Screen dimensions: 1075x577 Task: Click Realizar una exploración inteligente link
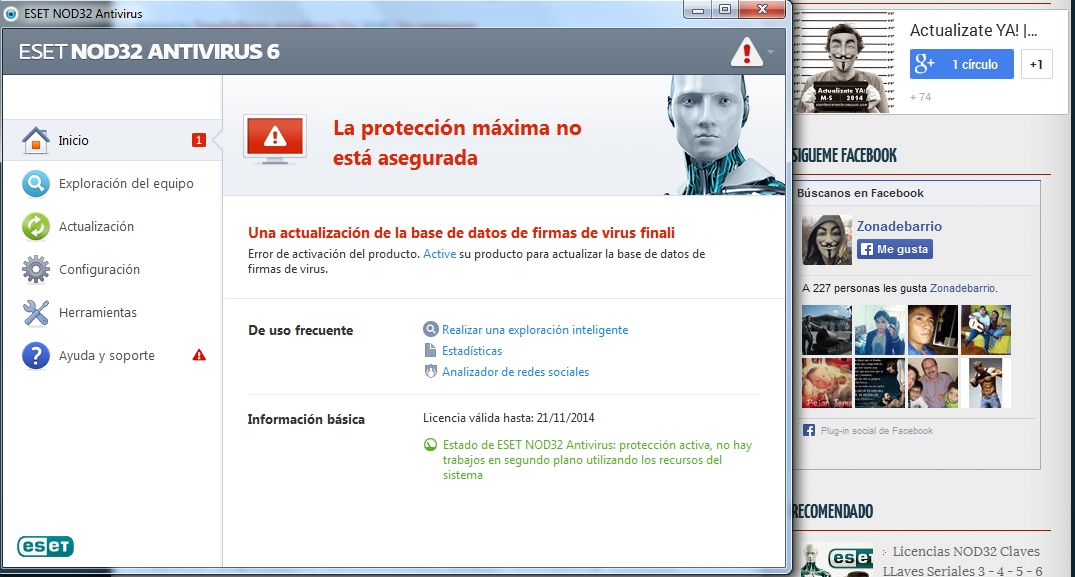point(535,330)
